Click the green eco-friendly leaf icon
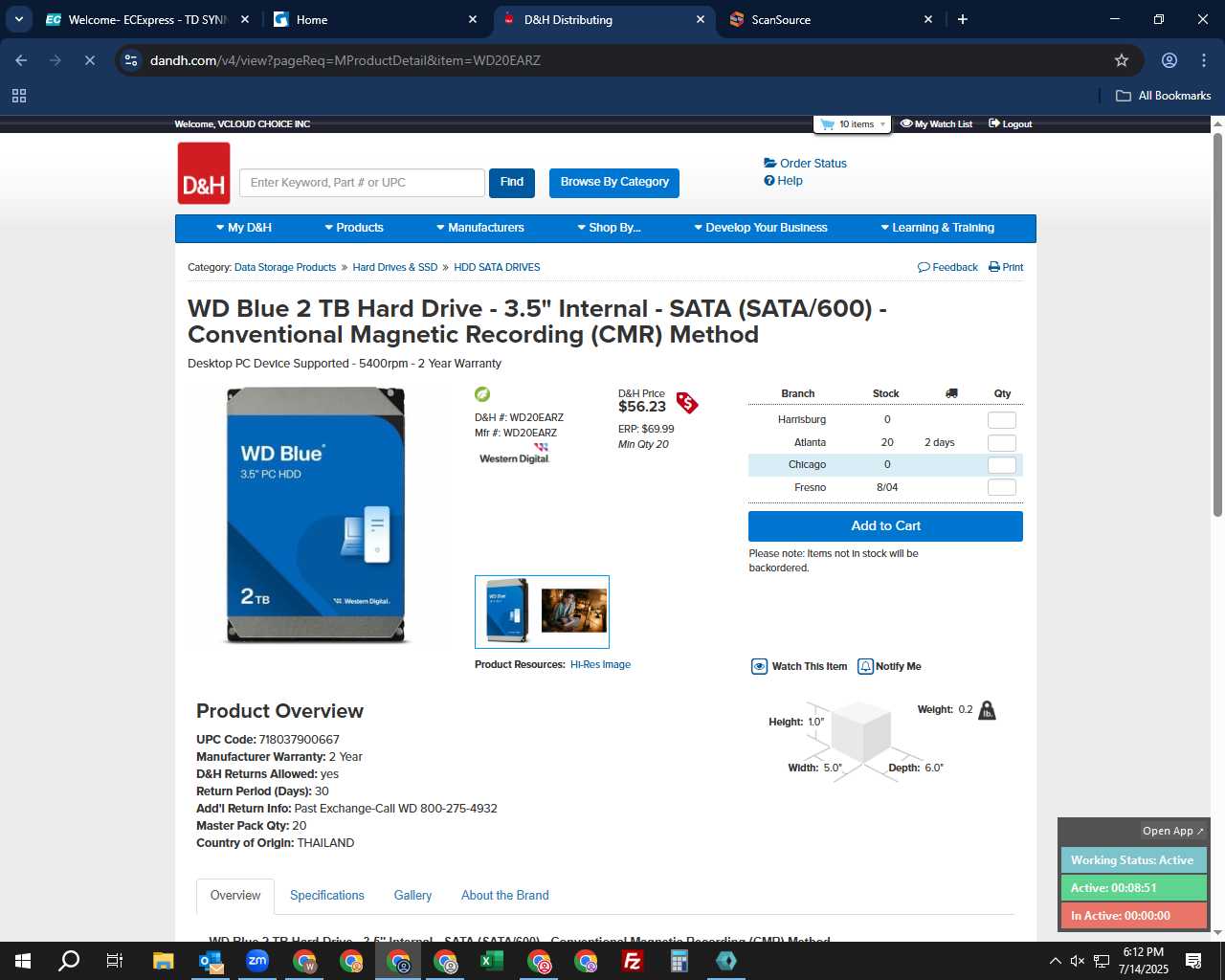1225x980 pixels. point(482,394)
